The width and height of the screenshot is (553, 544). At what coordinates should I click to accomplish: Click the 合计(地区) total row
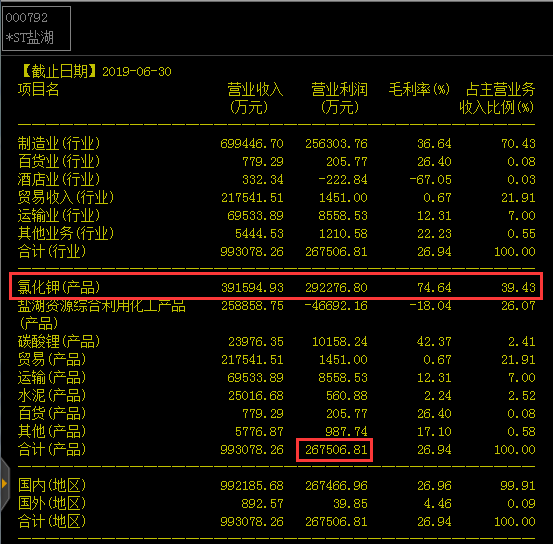click(x=276, y=521)
